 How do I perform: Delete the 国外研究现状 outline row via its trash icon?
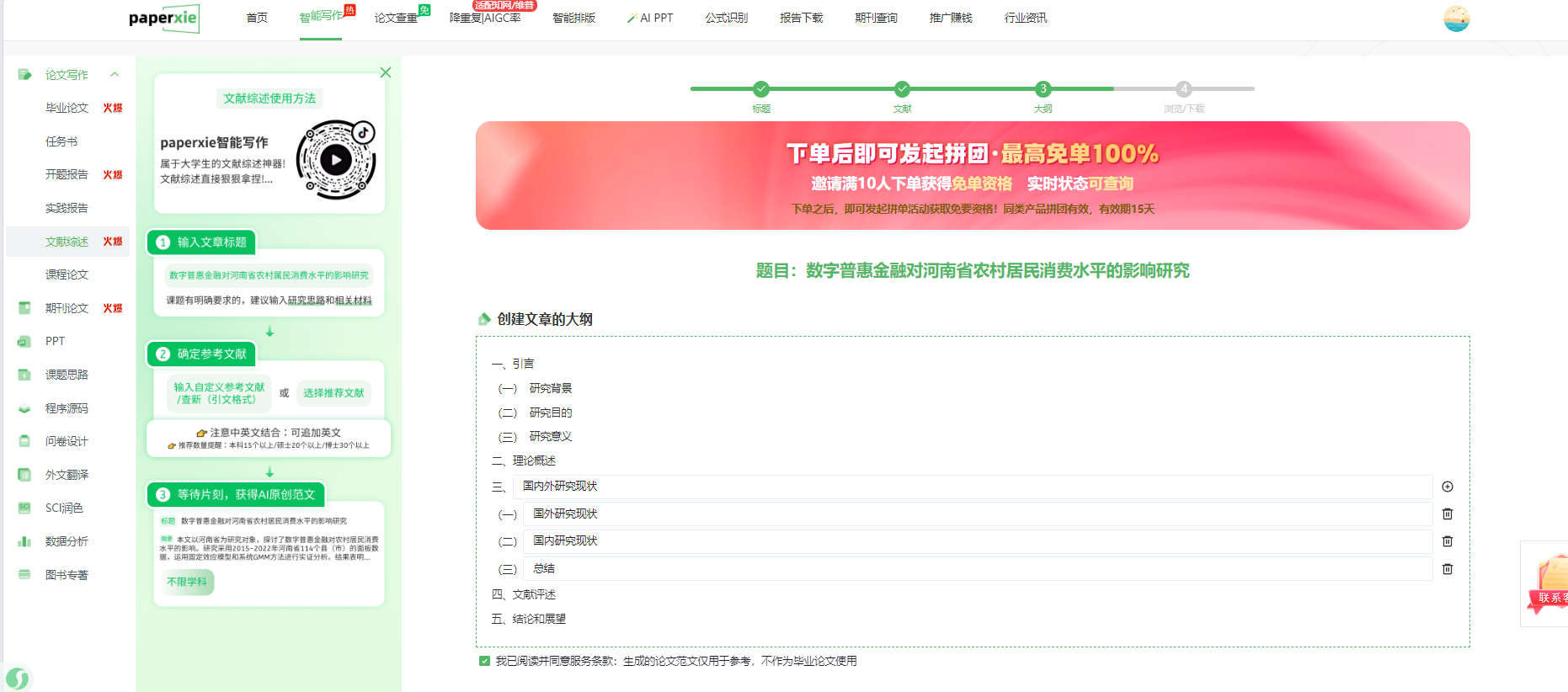click(x=1447, y=514)
